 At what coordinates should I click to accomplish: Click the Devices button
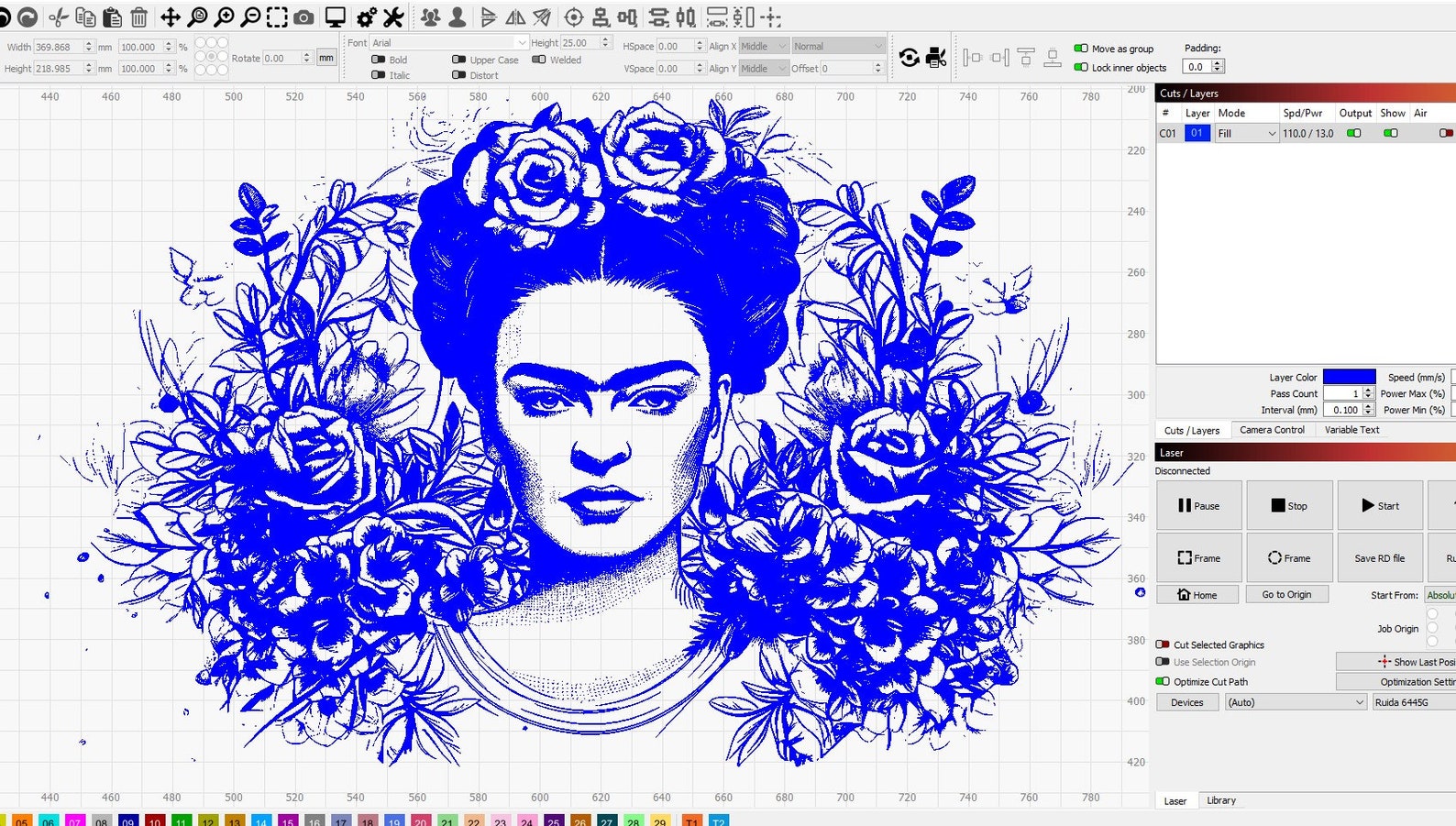pos(1186,702)
